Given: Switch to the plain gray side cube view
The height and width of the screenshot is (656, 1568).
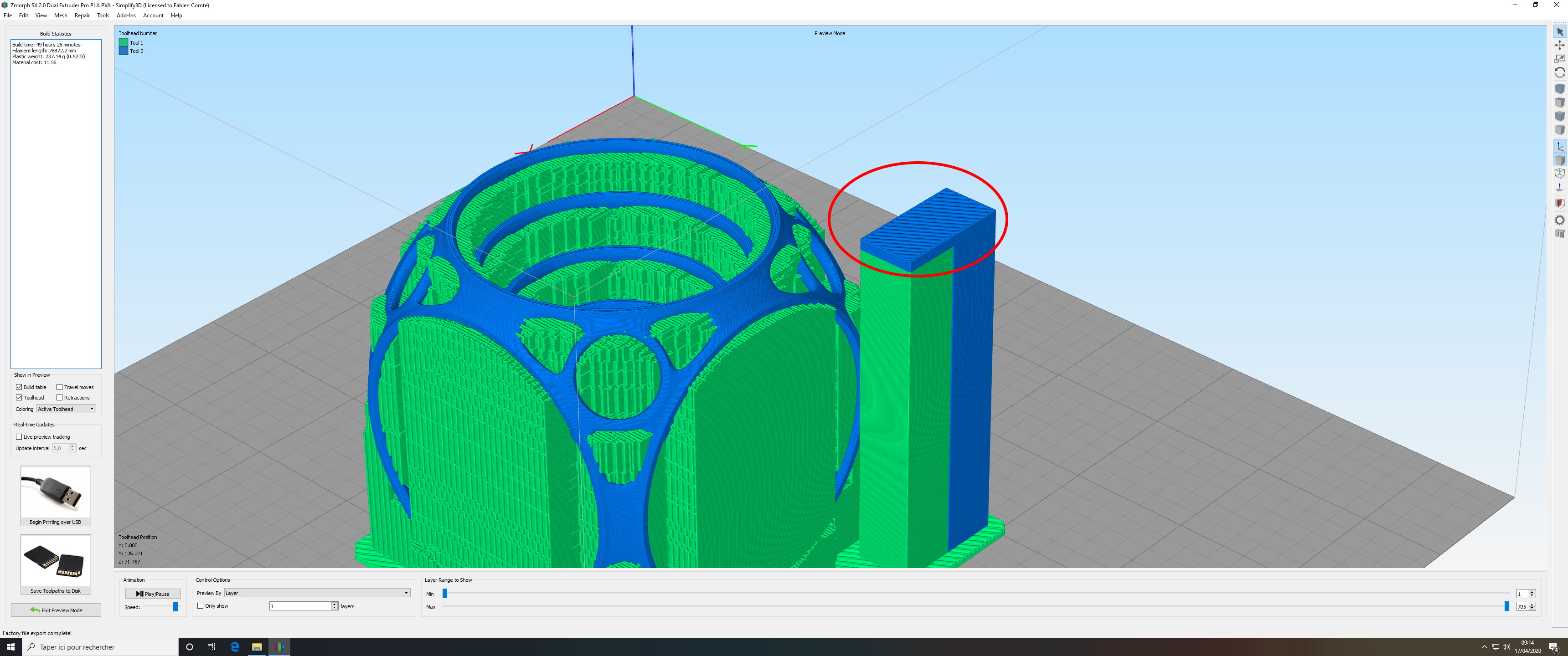Looking at the screenshot, I should coord(1559,130).
